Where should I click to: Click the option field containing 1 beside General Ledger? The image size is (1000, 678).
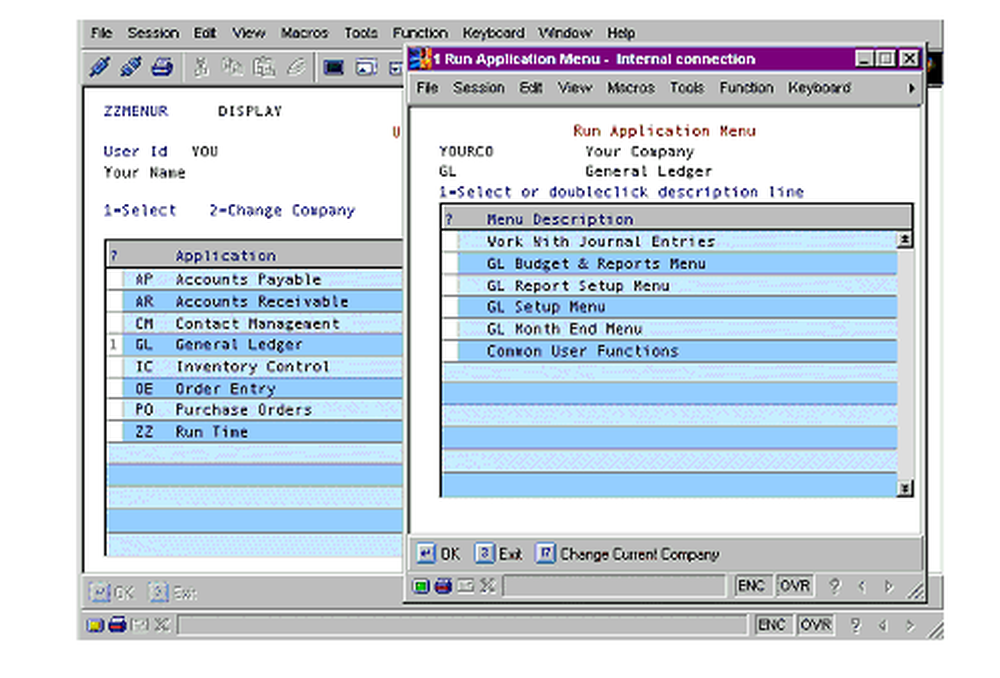115,345
